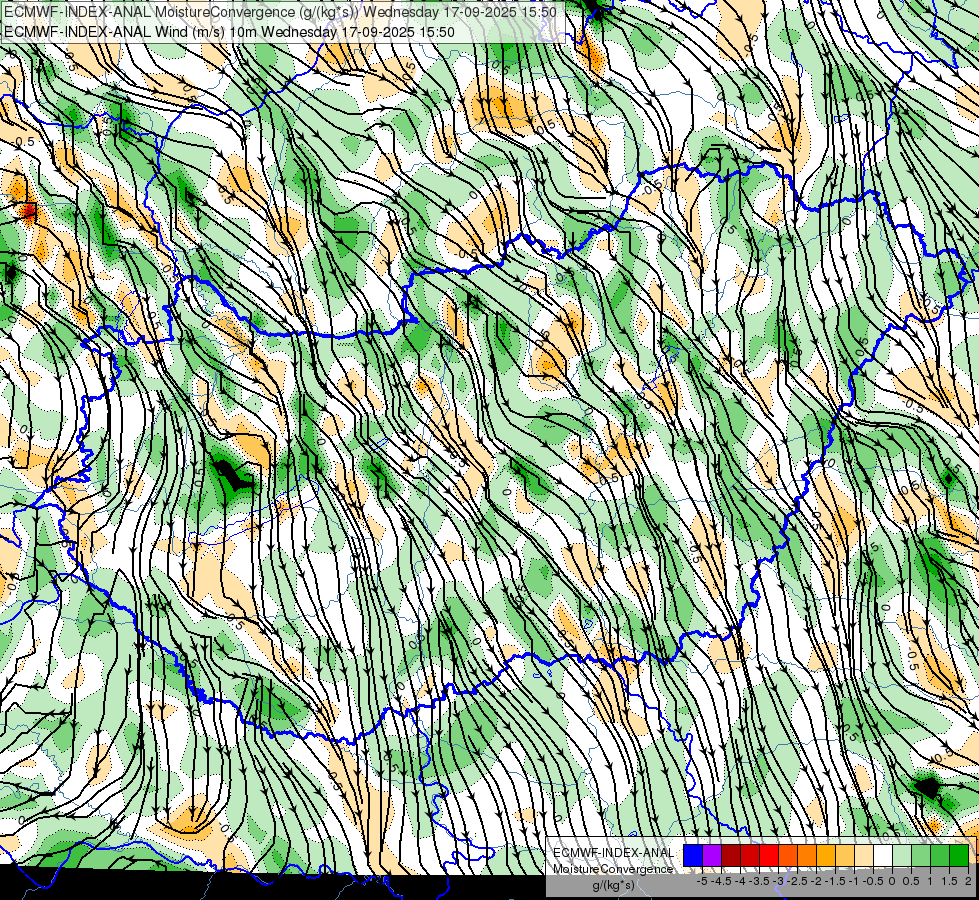Pick the lightest green swatch right of 0
This screenshot has height=900, width=979.
click(x=902, y=855)
